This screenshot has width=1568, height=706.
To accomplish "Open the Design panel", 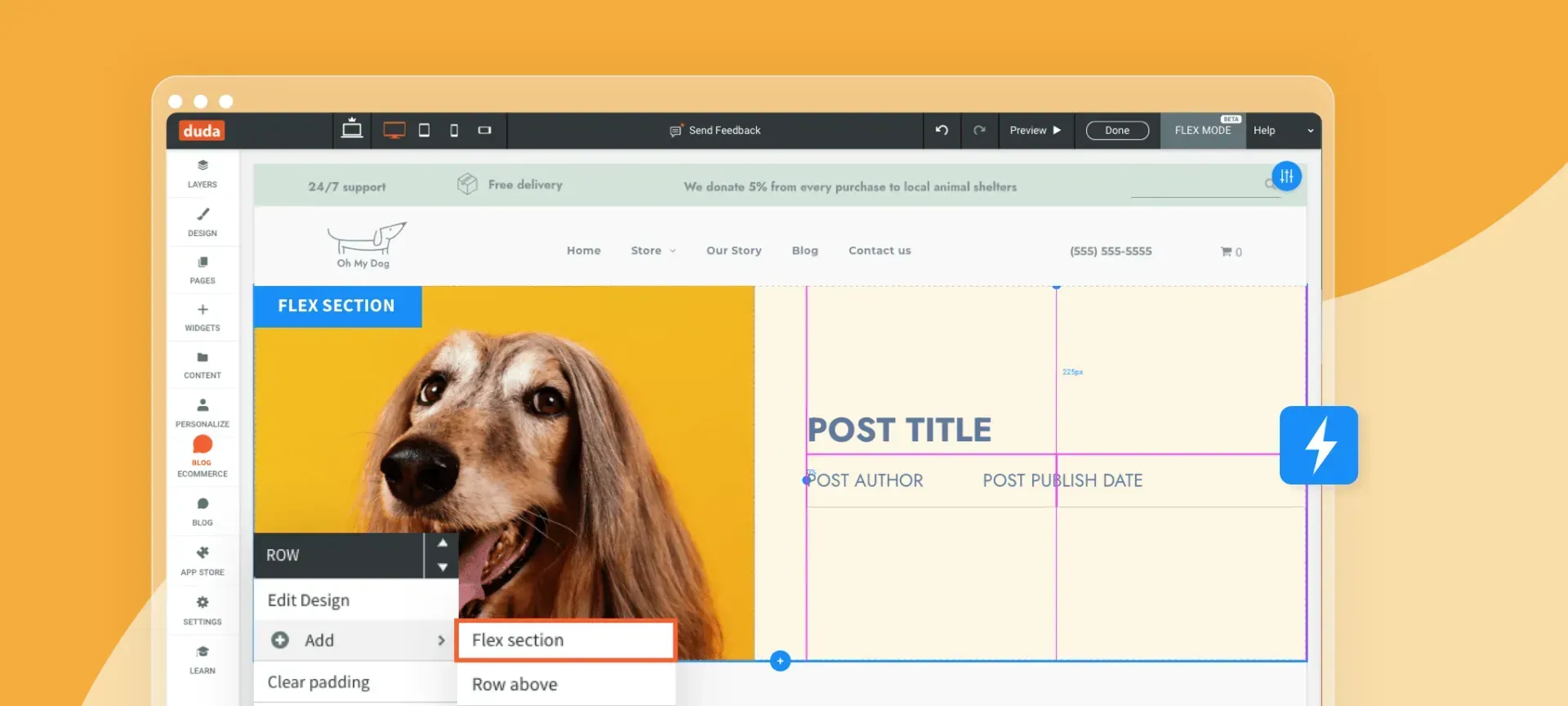I will [x=203, y=222].
